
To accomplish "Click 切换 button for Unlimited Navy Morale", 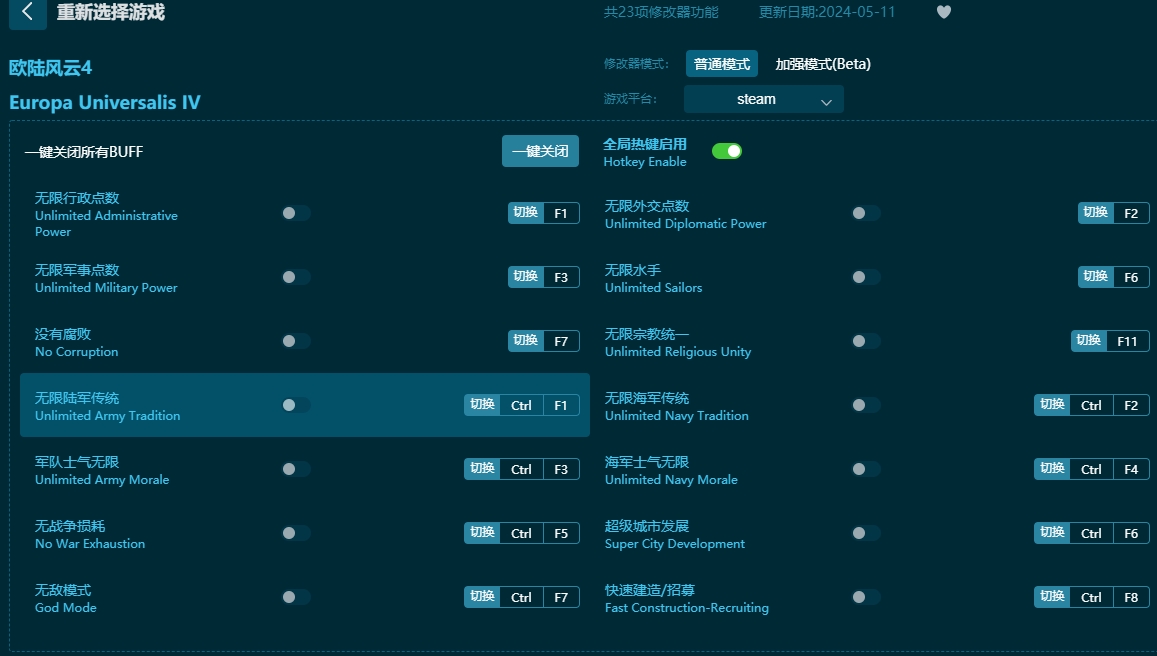I will pyautogui.click(x=1052, y=469).
